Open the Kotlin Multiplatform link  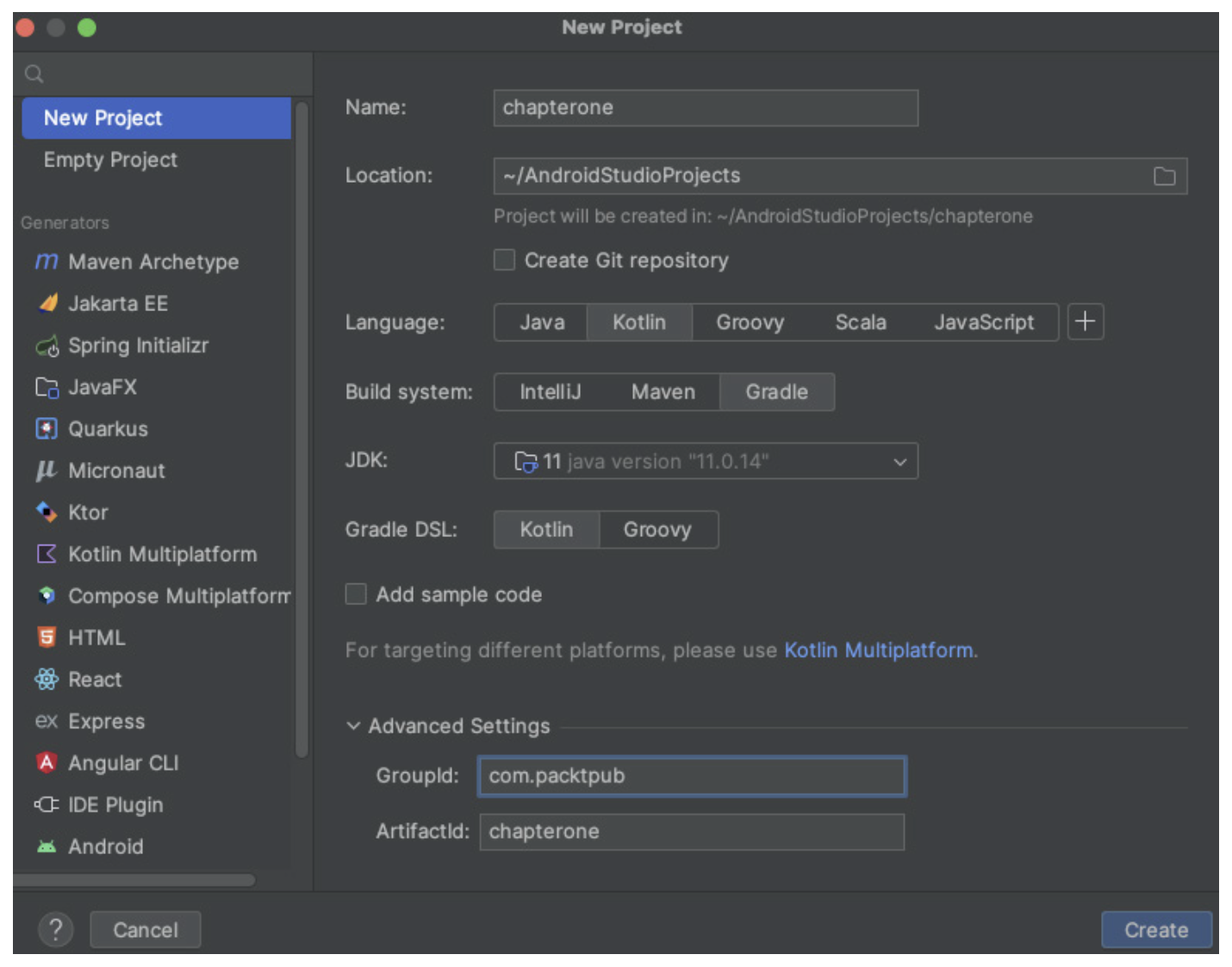(x=879, y=650)
